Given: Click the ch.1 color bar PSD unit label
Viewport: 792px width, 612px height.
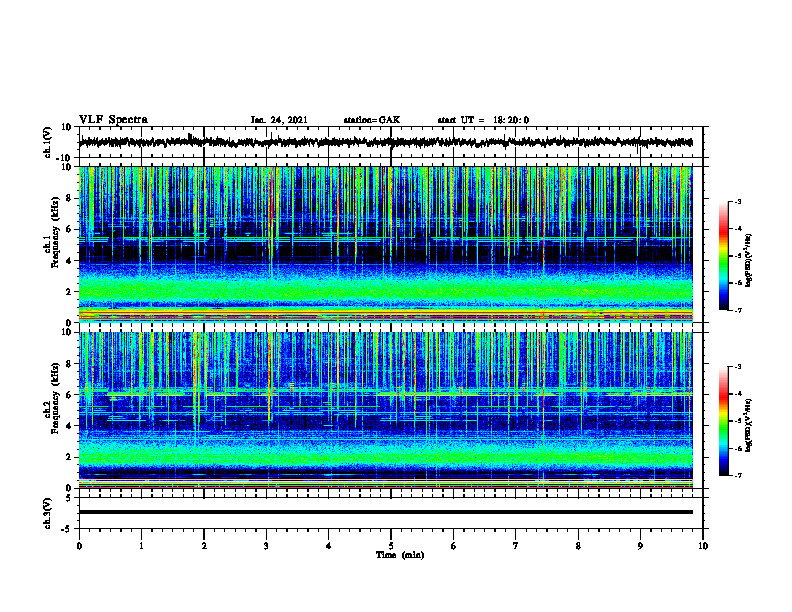Looking at the screenshot, I should click(749, 261).
